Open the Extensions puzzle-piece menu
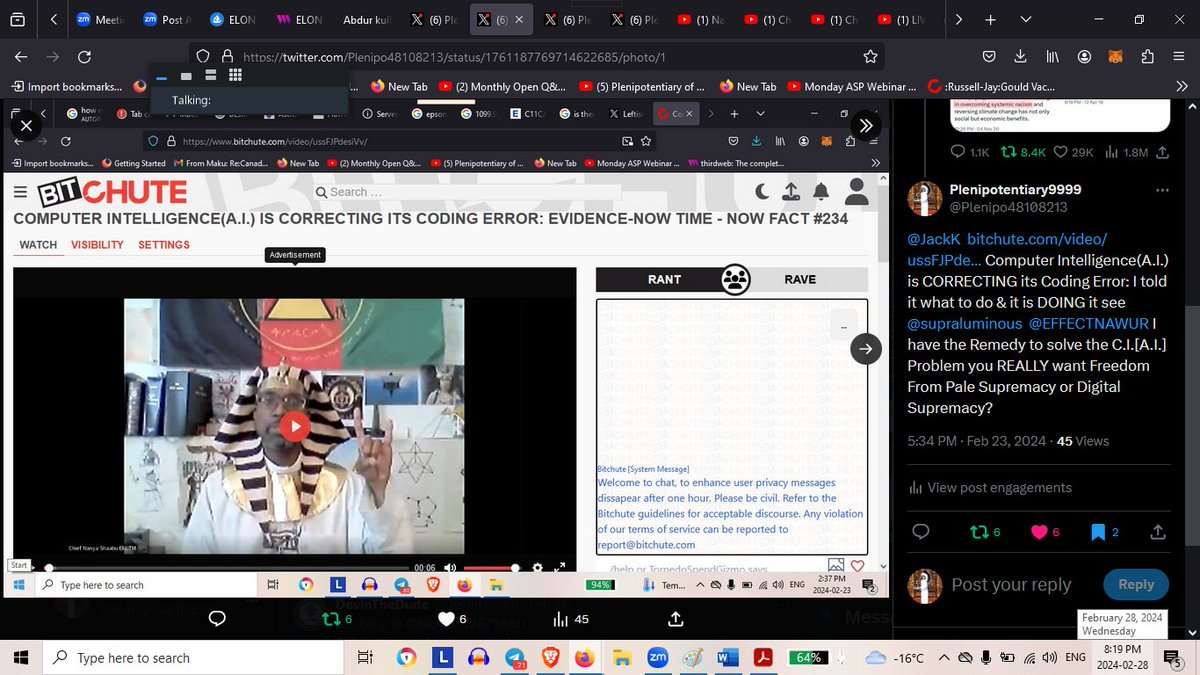 click(x=1147, y=57)
